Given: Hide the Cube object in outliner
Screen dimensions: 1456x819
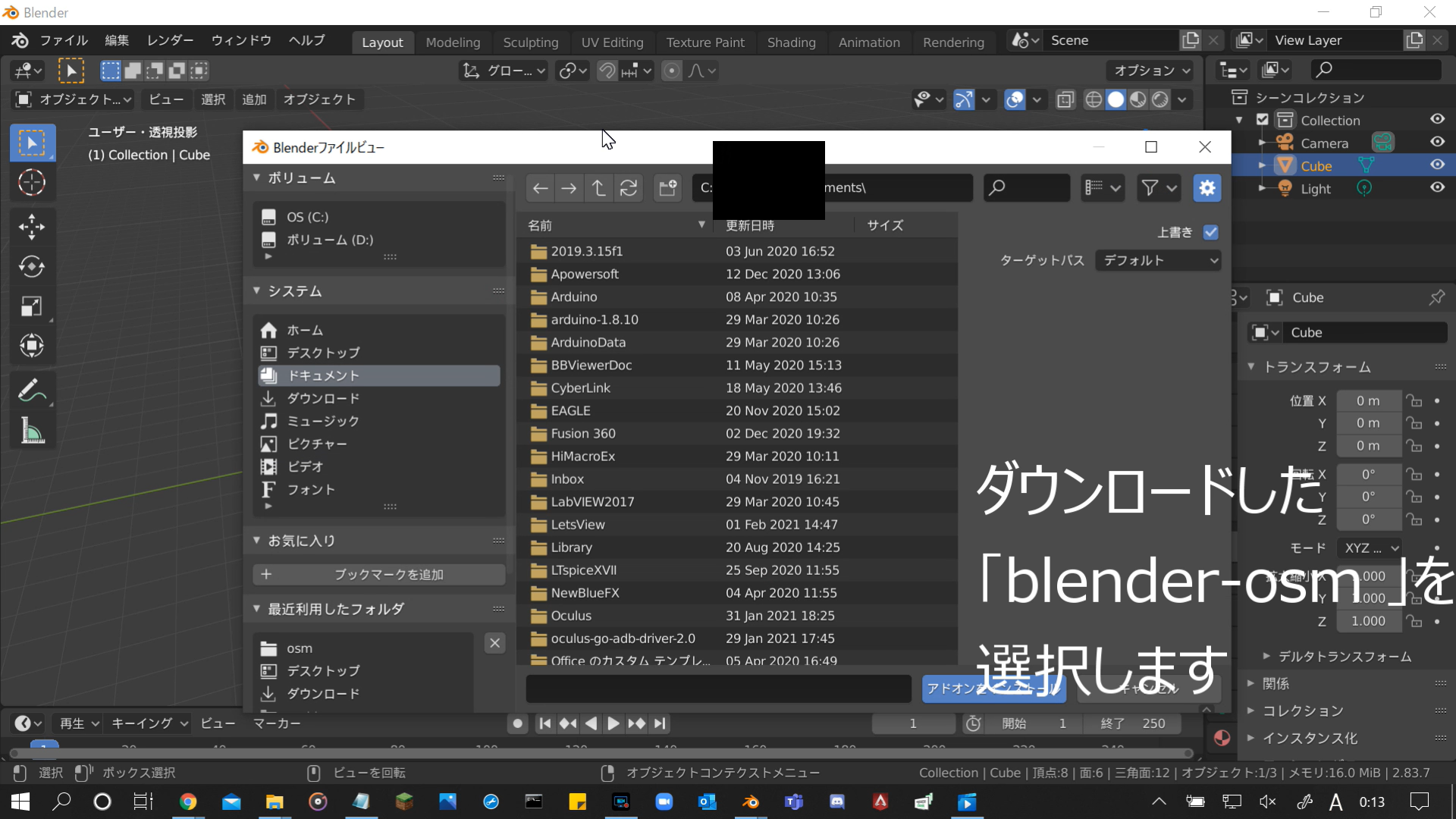Looking at the screenshot, I should (1437, 165).
